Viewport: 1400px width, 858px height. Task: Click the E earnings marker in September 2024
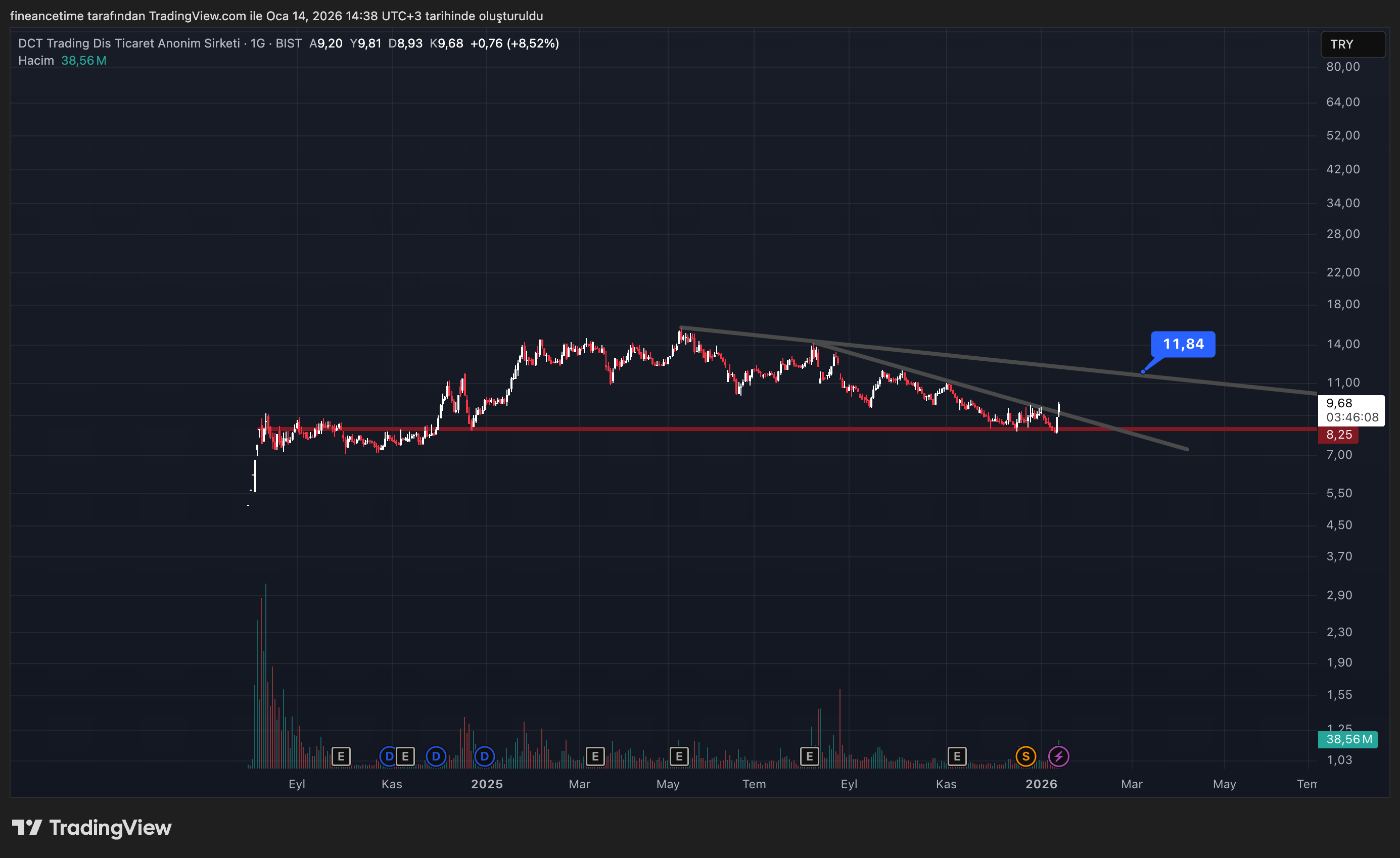(342, 756)
